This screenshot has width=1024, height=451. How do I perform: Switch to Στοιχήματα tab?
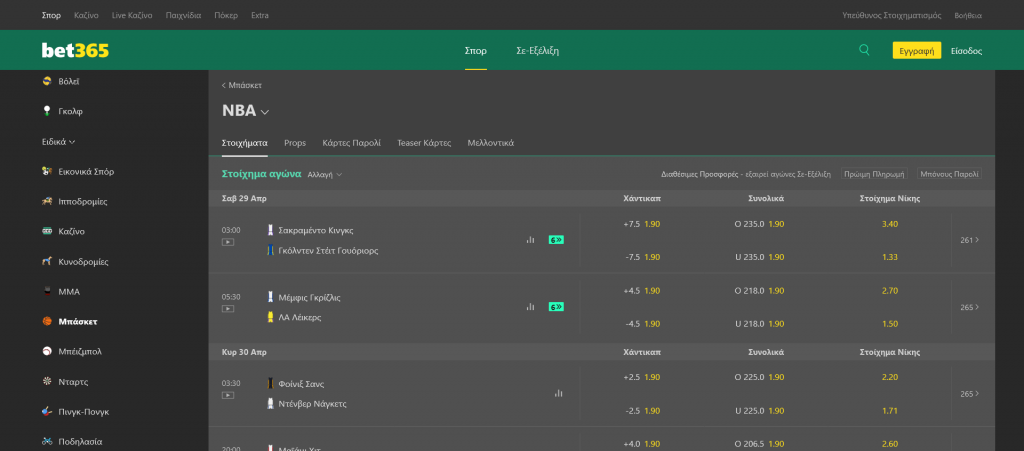244,143
